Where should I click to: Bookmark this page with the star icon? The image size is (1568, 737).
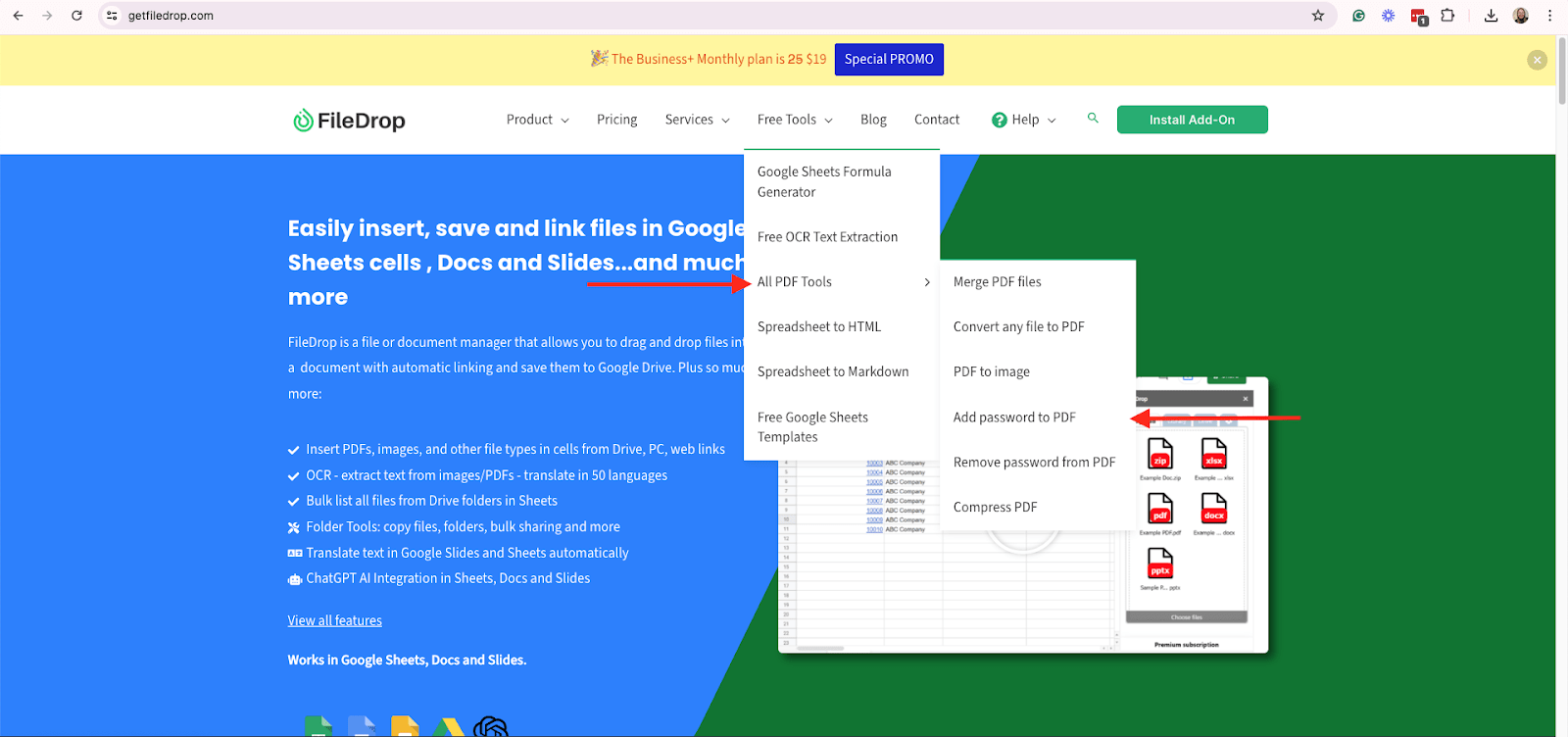click(1318, 16)
